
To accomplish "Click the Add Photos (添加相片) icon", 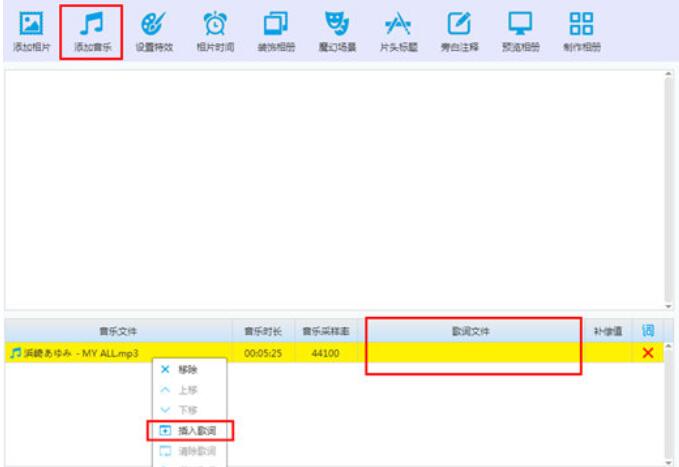I will click(x=28, y=28).
